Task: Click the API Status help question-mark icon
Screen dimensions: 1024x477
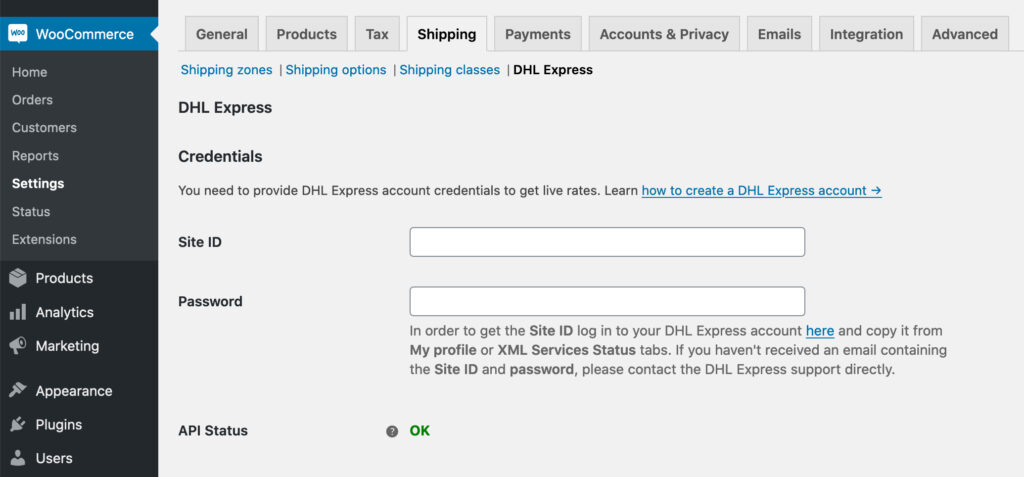Action: tap(392, 431)
